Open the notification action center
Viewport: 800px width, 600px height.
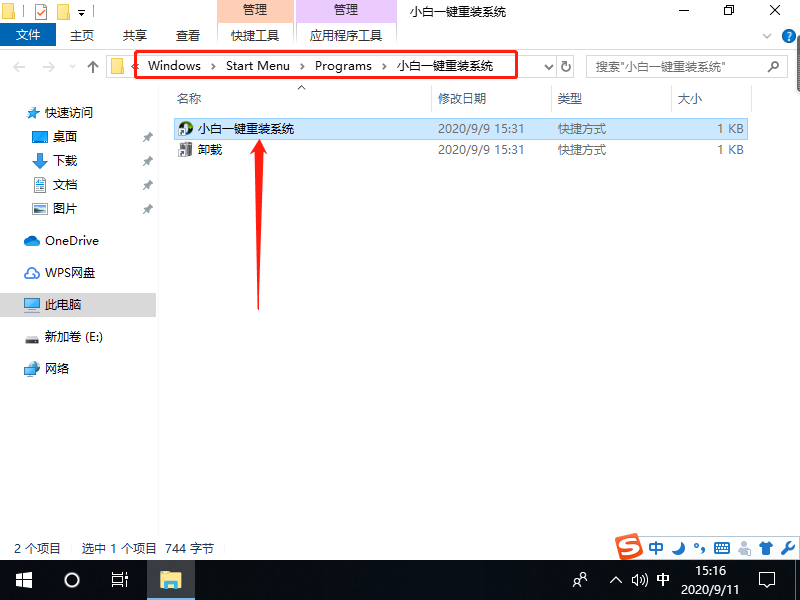pos(767,580)
